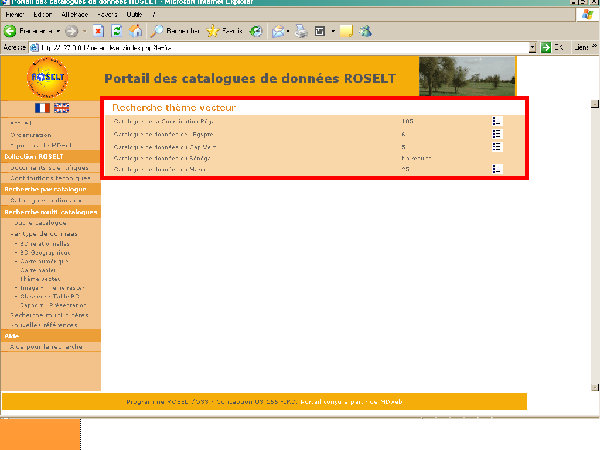
Task: Refresh the page with green arrows icon
Action: point(117,31)
